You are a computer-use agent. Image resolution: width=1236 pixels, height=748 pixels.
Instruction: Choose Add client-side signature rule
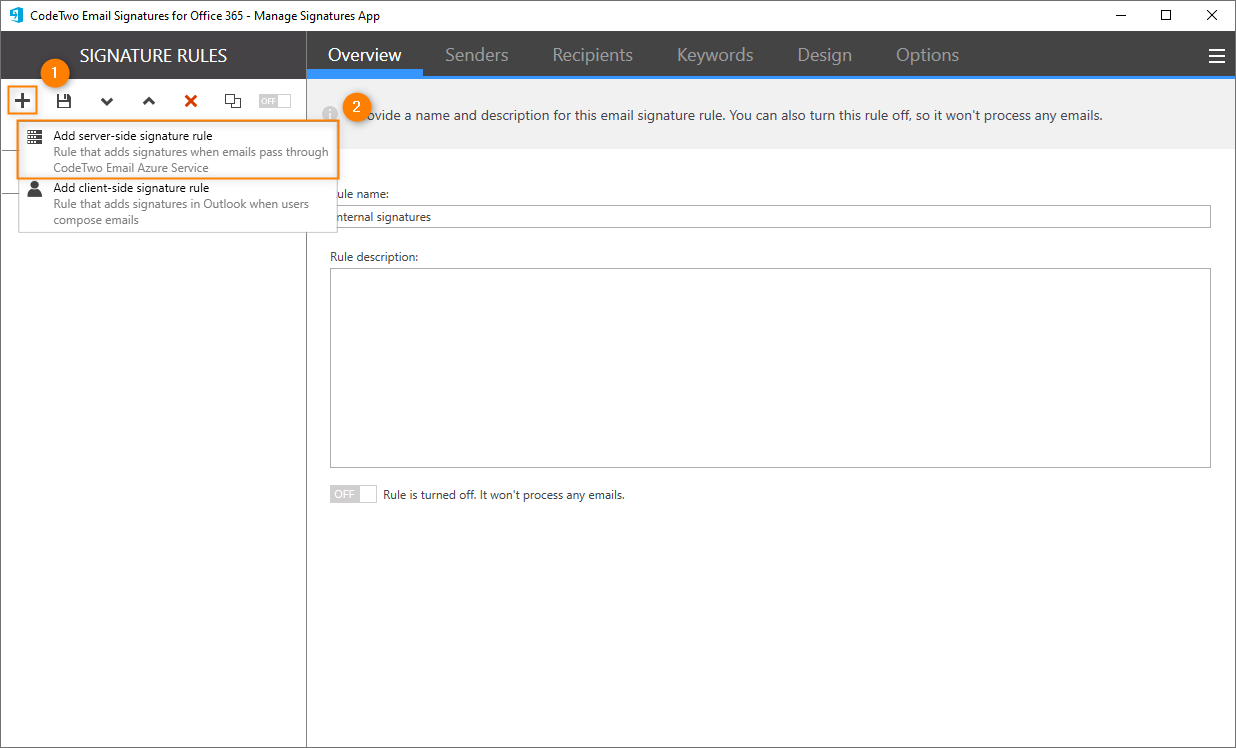click(x=177, y=187)
